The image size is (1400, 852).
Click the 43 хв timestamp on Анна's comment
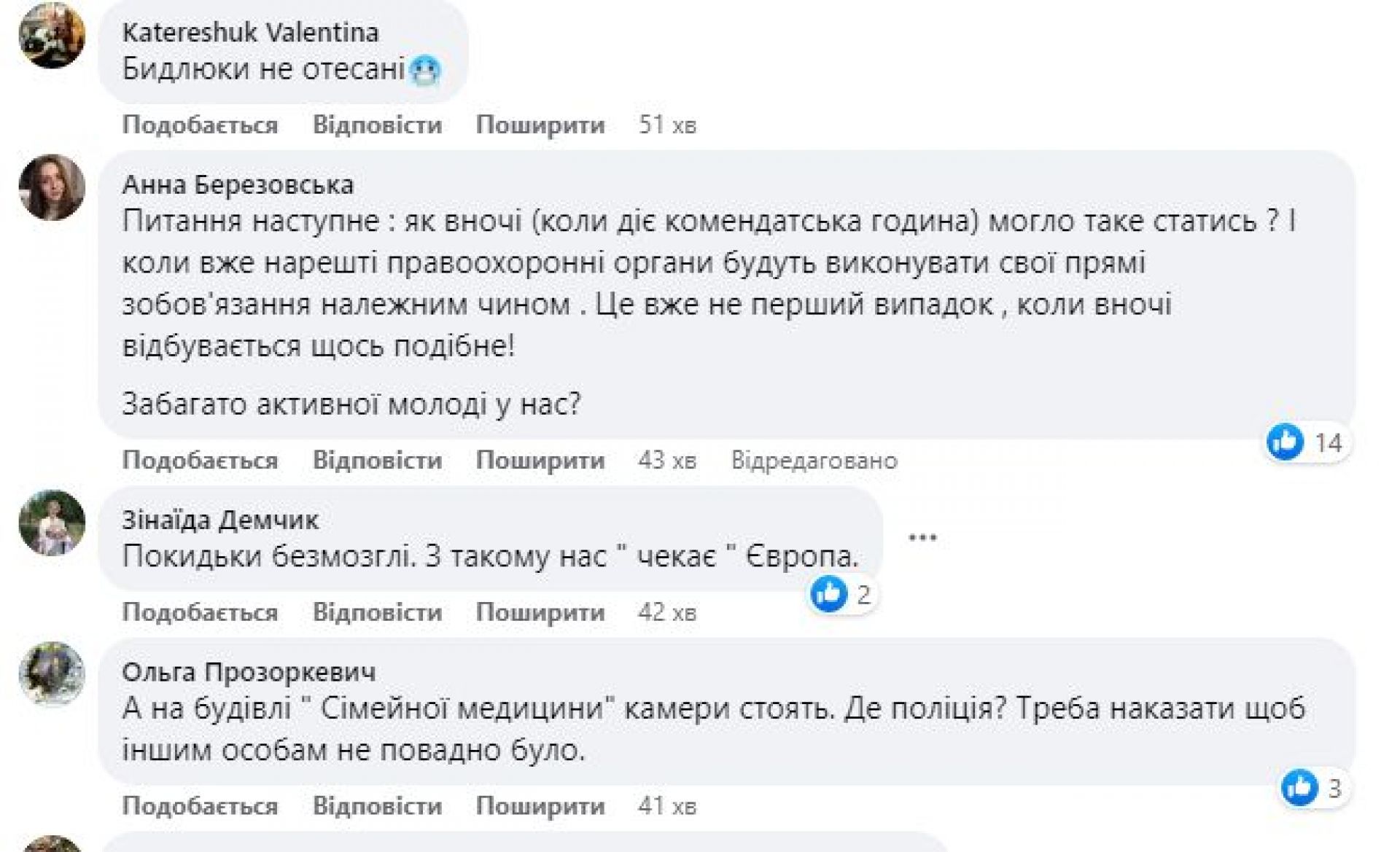[667, 460]
